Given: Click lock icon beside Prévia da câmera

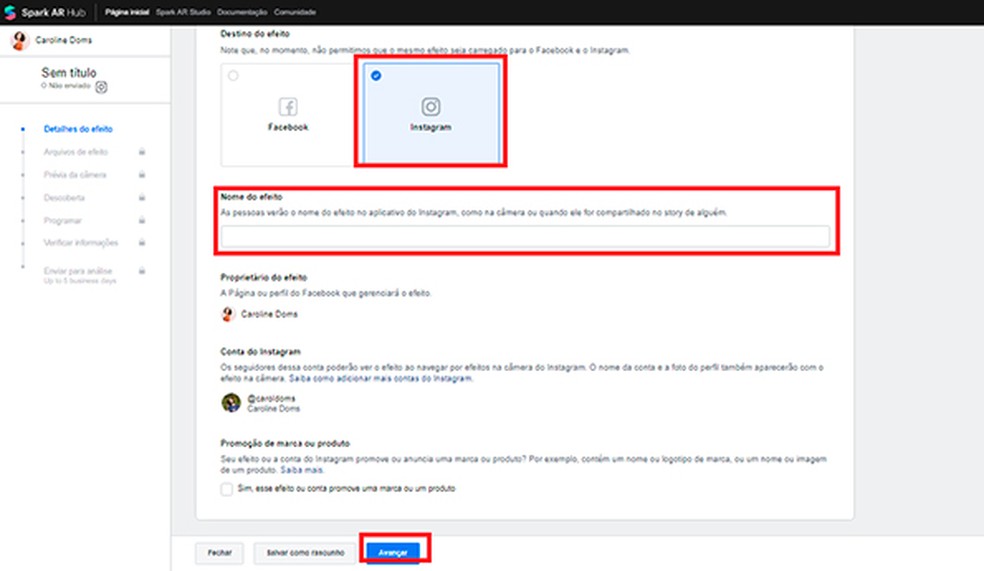Looking at the screenshot, I should (x=142, y=174).
